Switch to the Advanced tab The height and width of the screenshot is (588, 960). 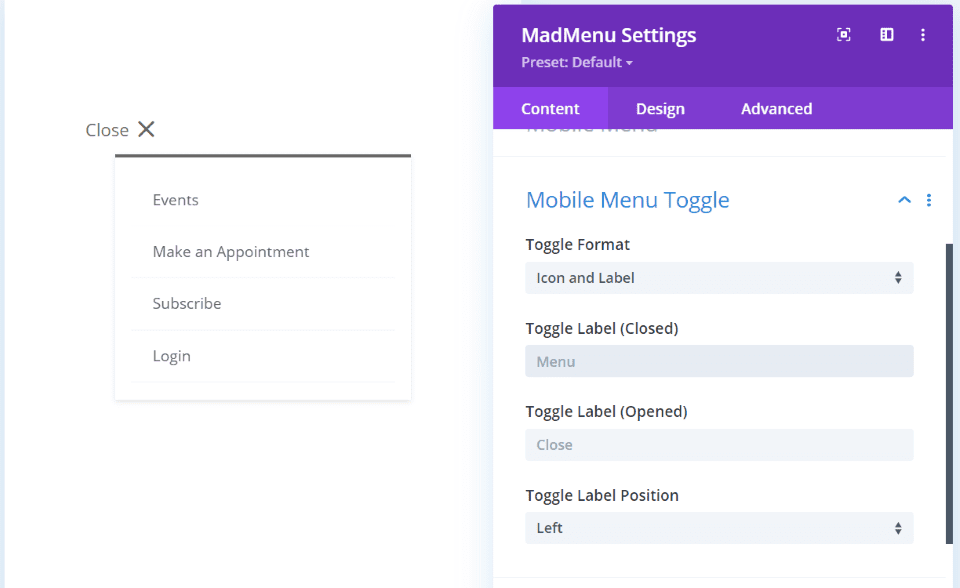point(776,108)
